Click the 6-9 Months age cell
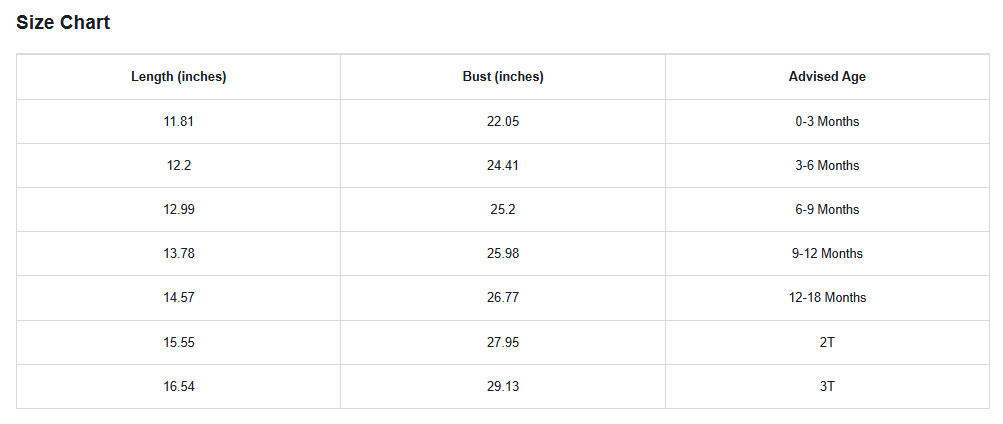The width and height of the screenshot is (1003, 424). click(827, 210)
